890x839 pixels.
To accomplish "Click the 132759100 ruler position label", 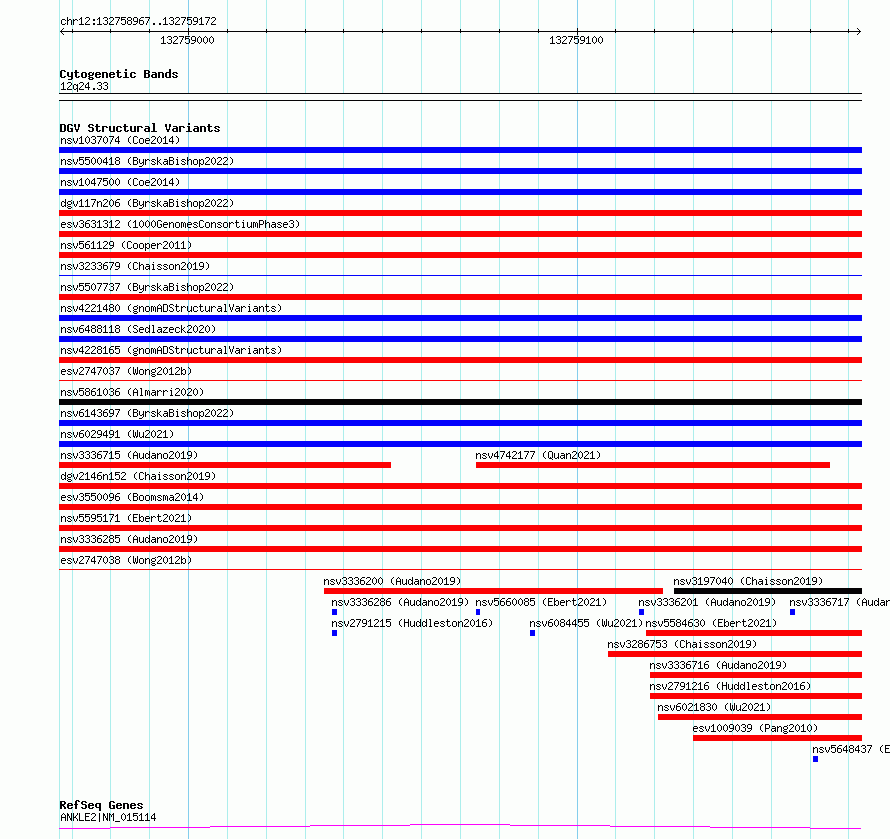I will pyautogui.click(x=576, y=40).
